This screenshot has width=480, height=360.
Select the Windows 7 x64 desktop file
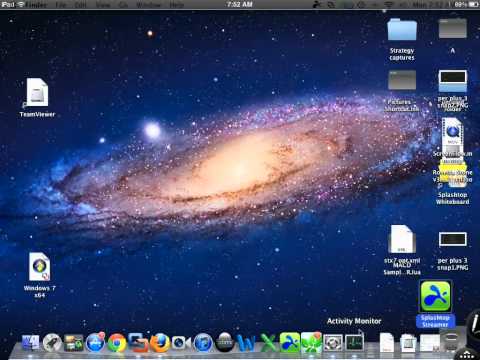click(40, 267)
